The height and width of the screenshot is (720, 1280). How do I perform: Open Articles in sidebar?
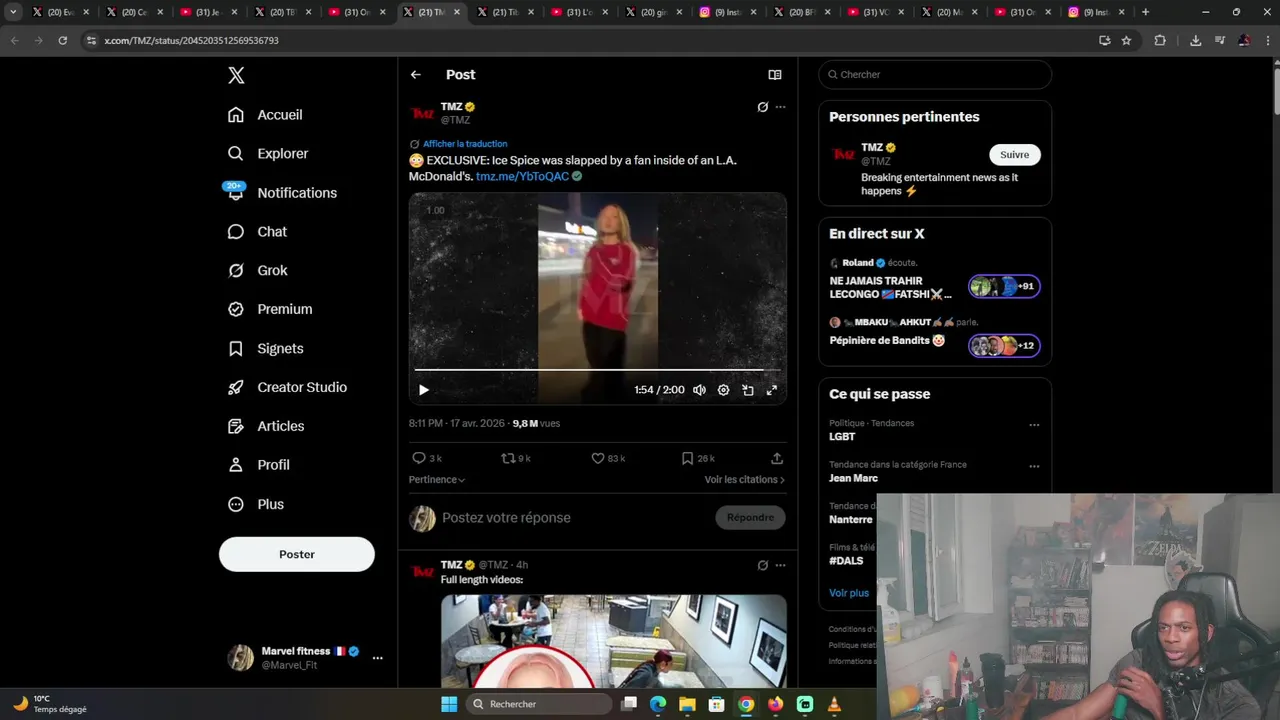[x=266, y=426]
